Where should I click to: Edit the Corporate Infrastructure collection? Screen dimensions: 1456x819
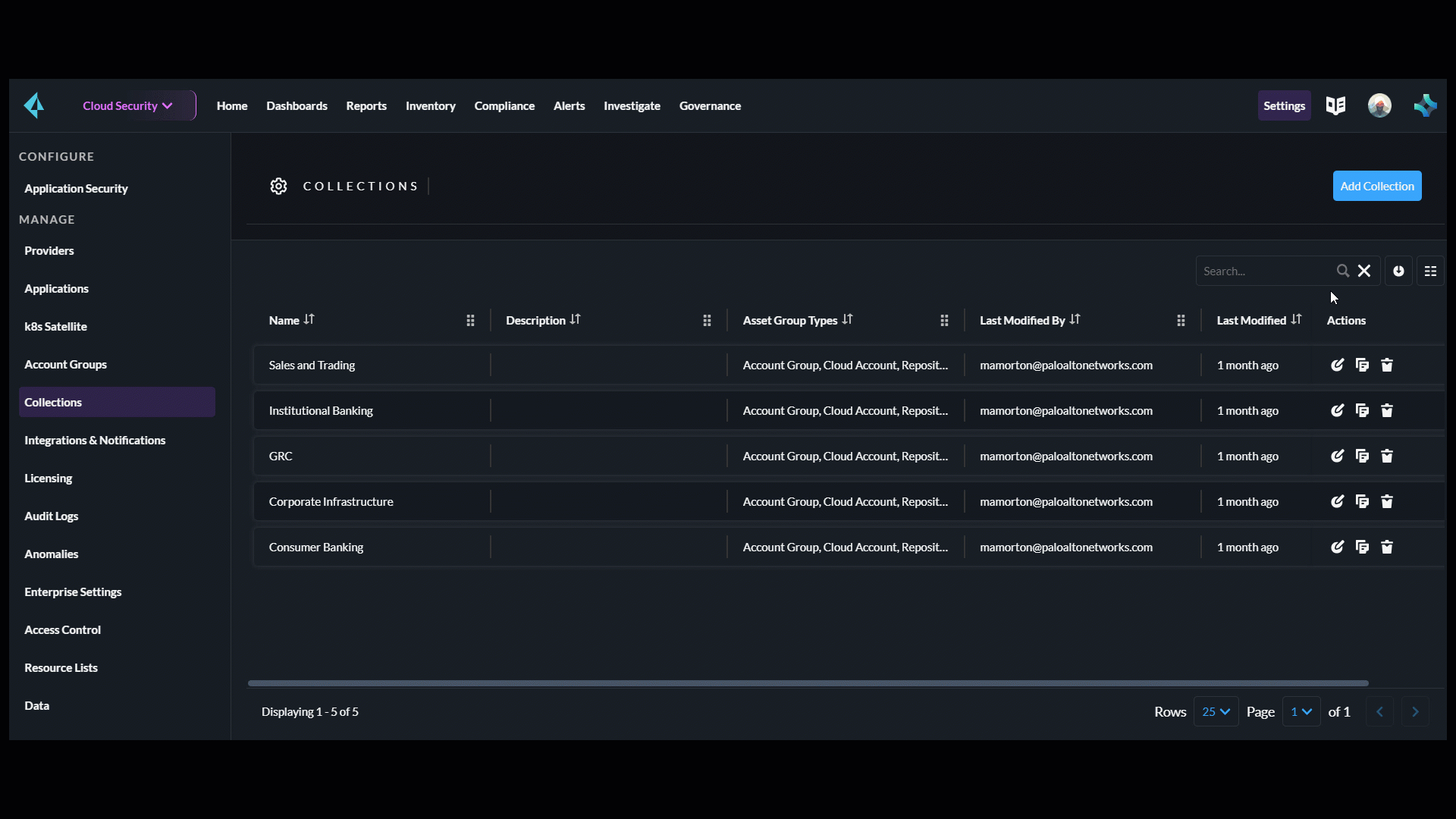(x=1338, y=501)
